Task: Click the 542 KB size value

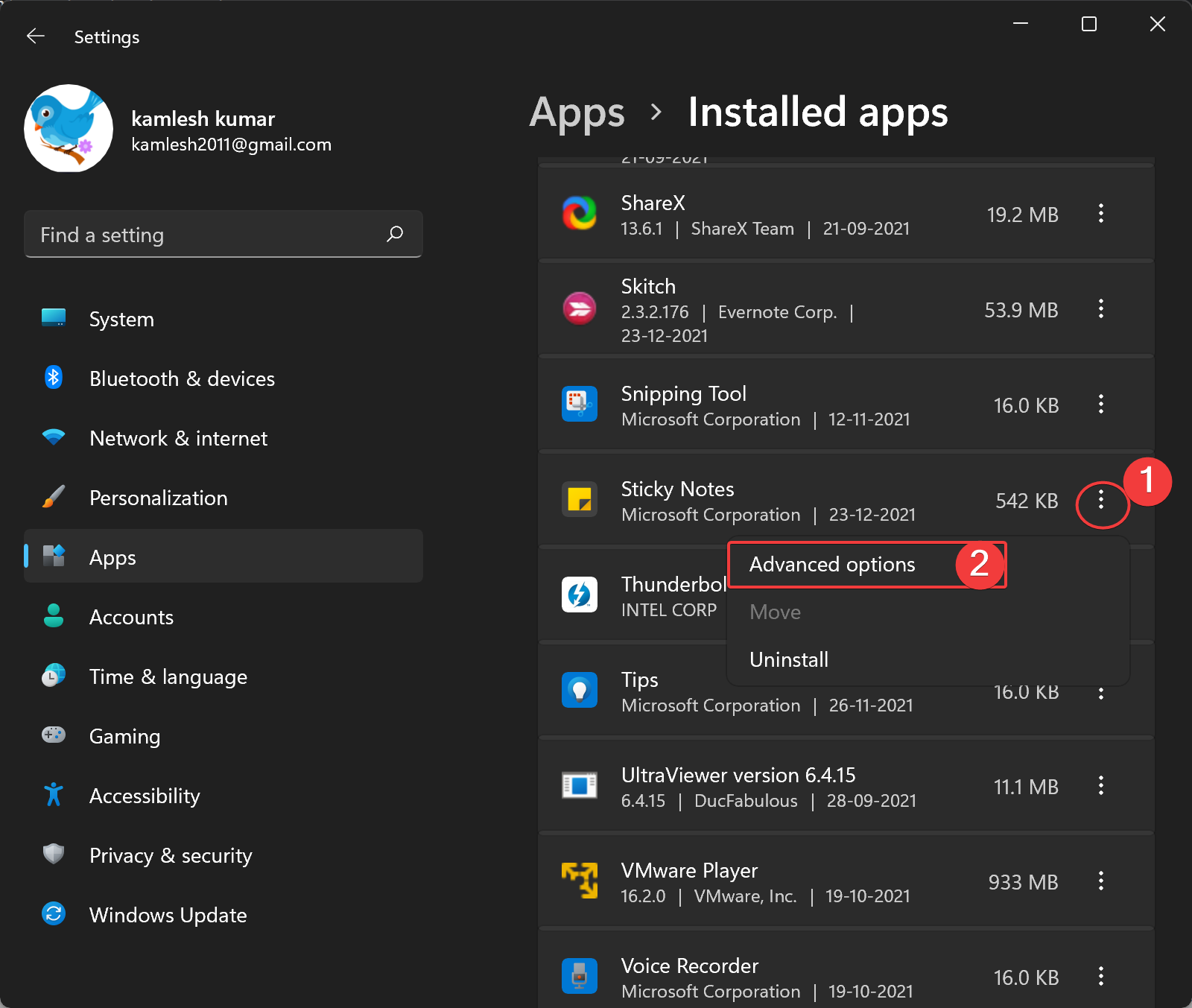Action: coord(1027,501)
